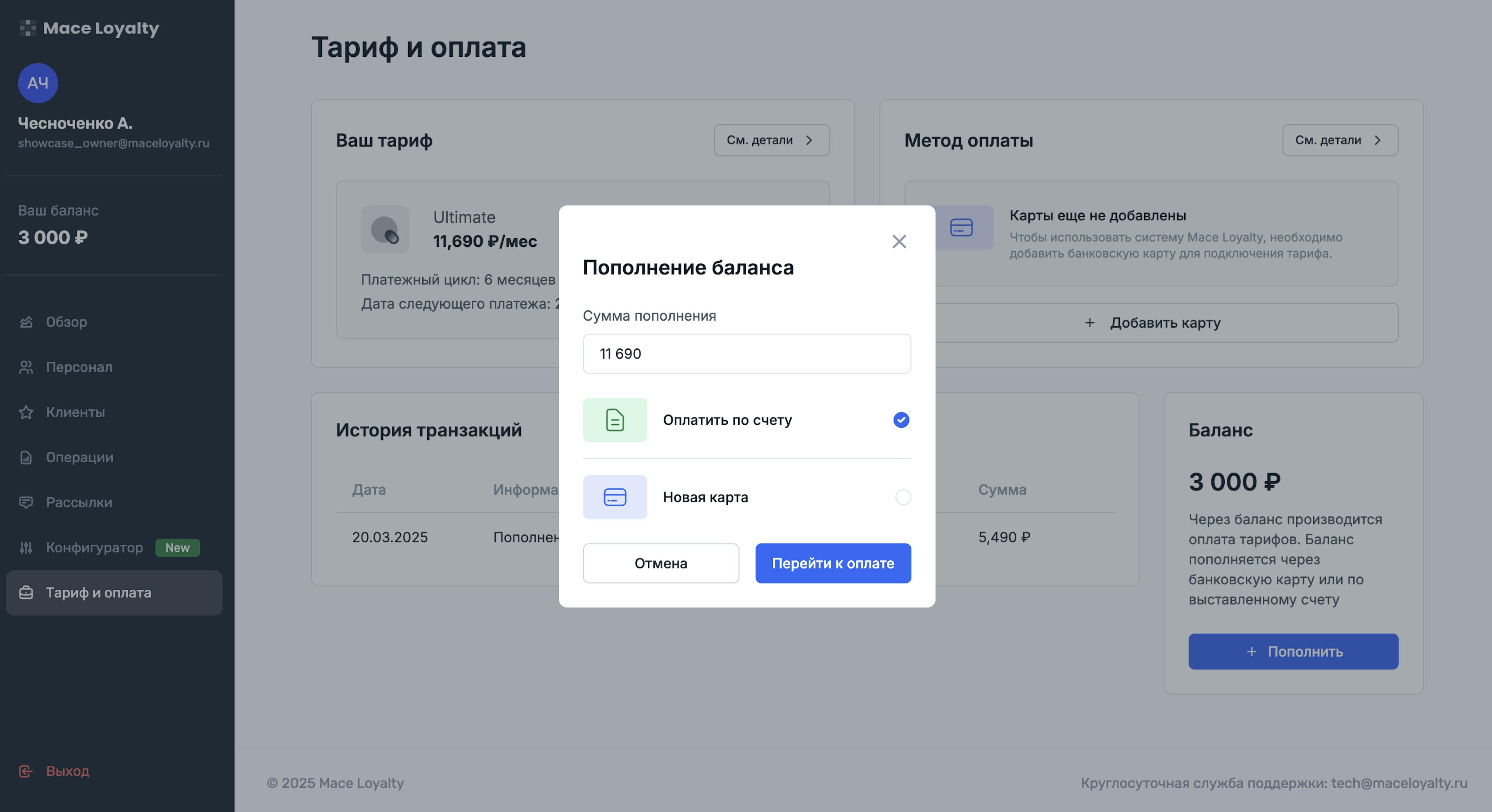Click © 2025 Mace Loyalty footer text
Screen dimensions: 1492x812
335,783
